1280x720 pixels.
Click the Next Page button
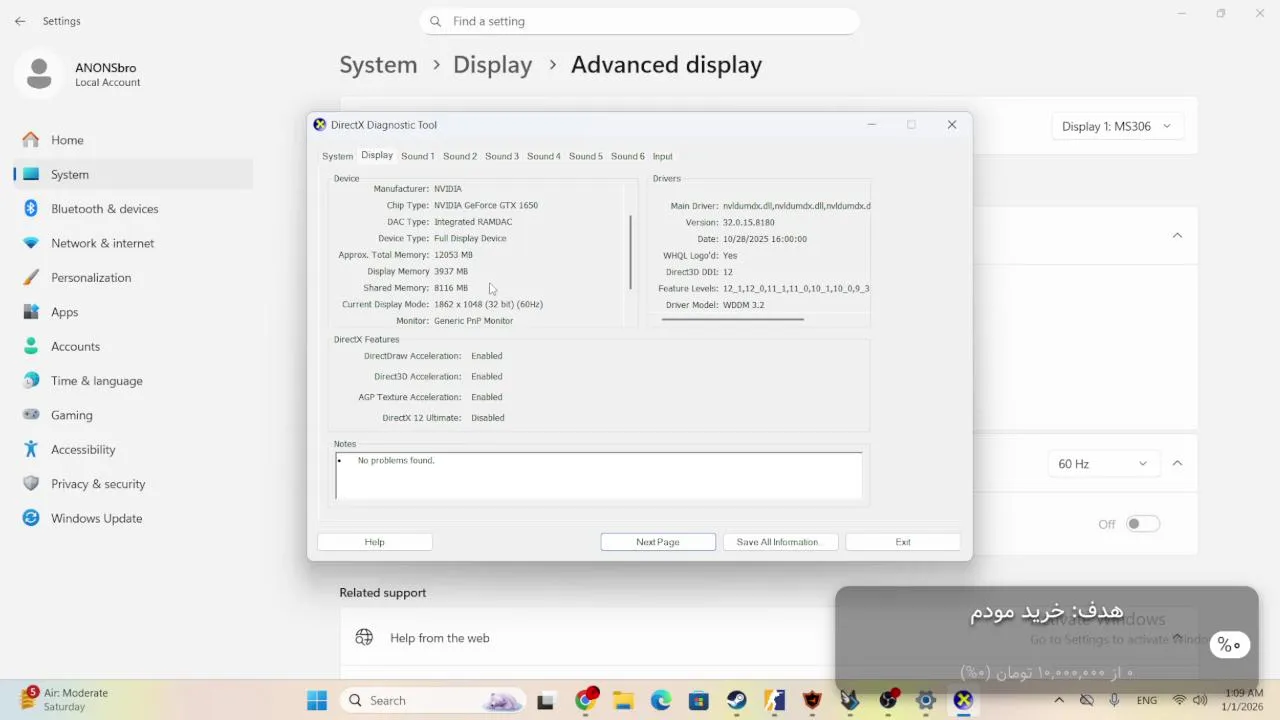(658, 542)
